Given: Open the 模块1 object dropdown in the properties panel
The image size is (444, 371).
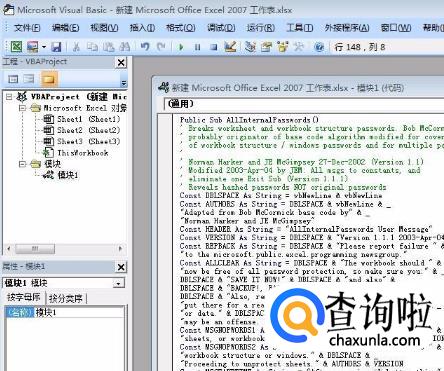Looking at the screenshot, I should click(x=119, y=283).
